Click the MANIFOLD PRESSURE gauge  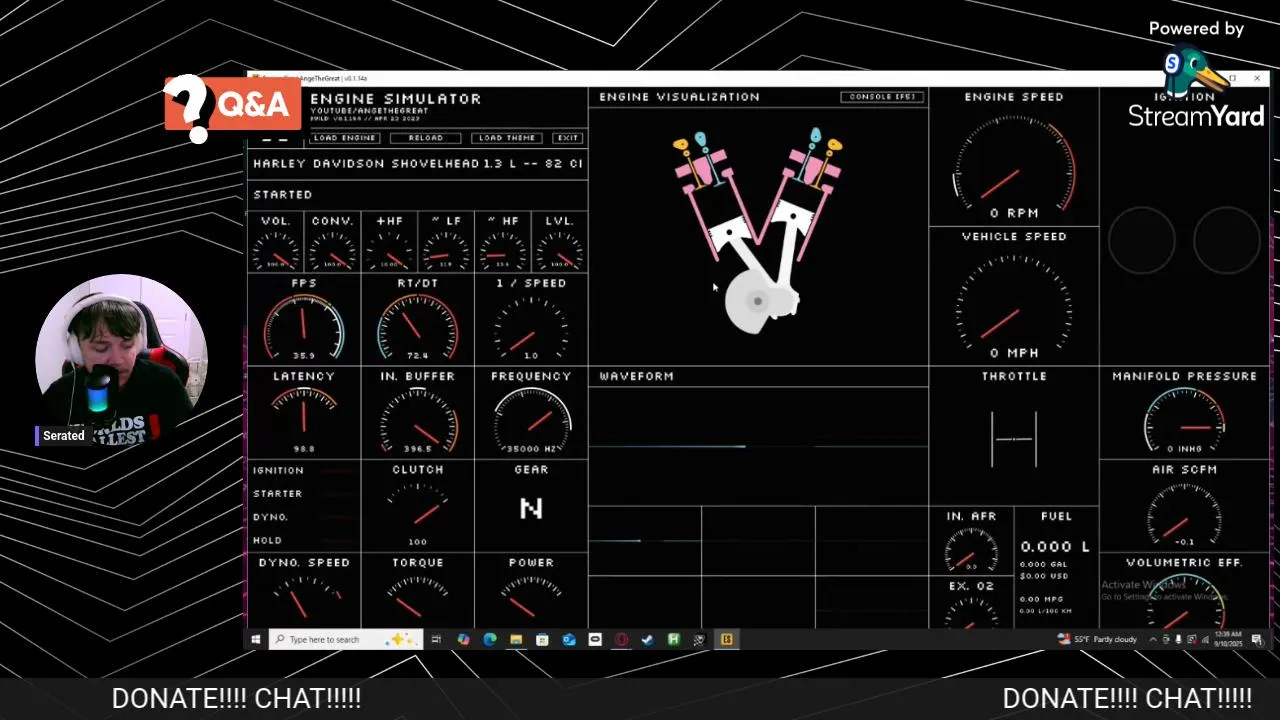[x=1184, y=420]
